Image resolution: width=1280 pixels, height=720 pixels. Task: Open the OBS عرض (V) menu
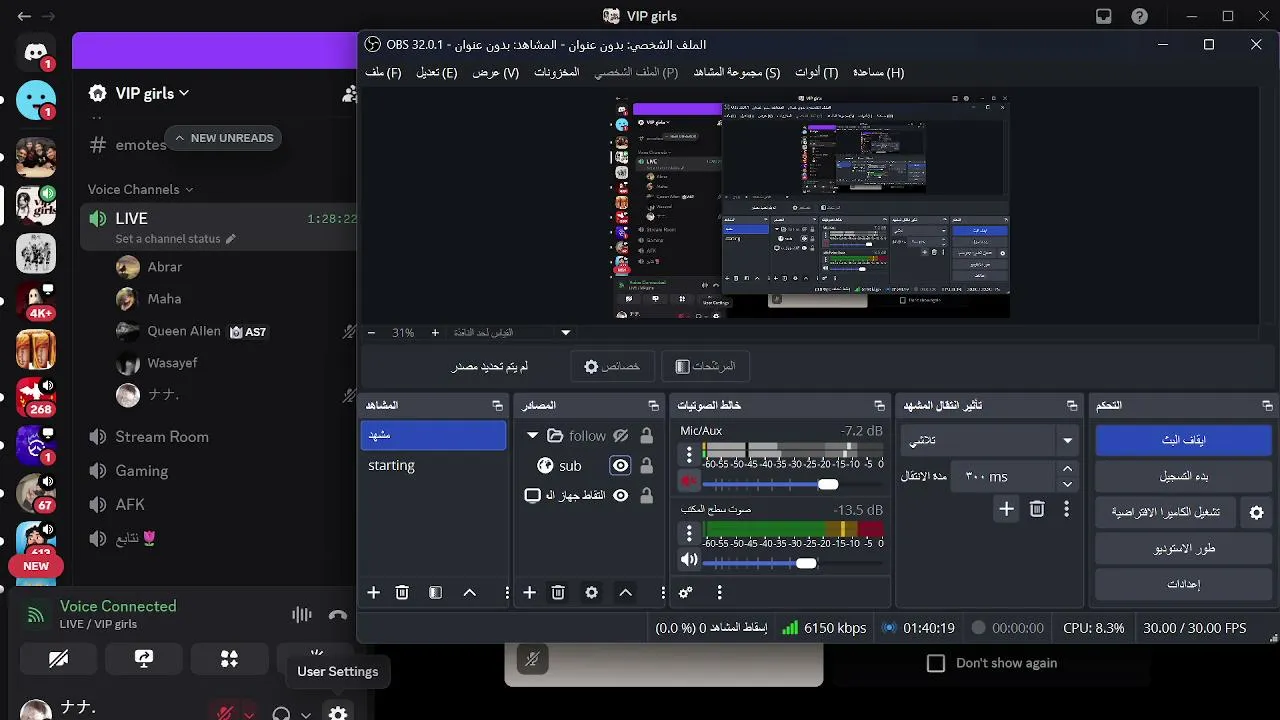[496, 73]
